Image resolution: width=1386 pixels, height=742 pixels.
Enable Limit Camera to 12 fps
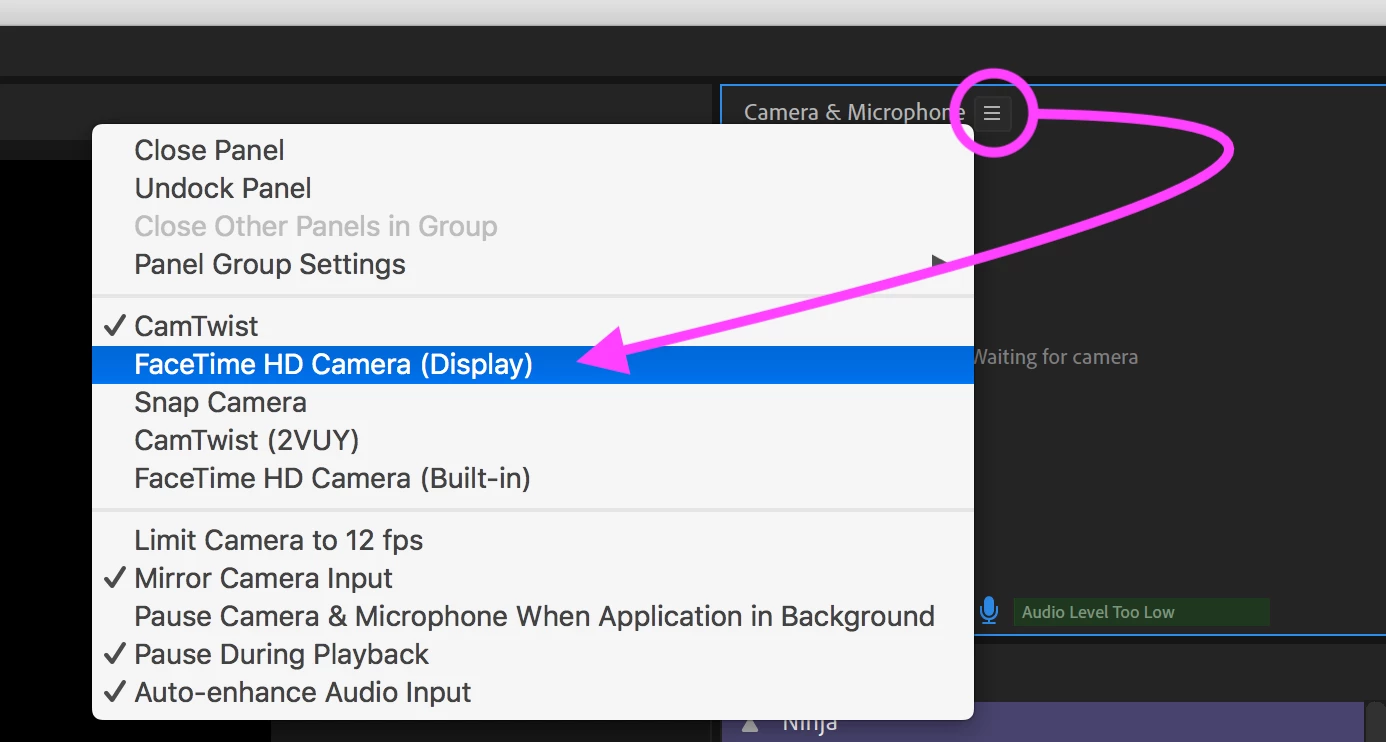[x=532, y=540]
